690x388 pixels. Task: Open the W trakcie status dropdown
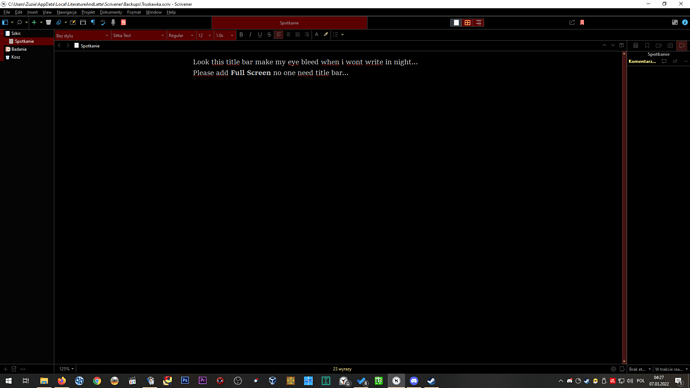671,369
